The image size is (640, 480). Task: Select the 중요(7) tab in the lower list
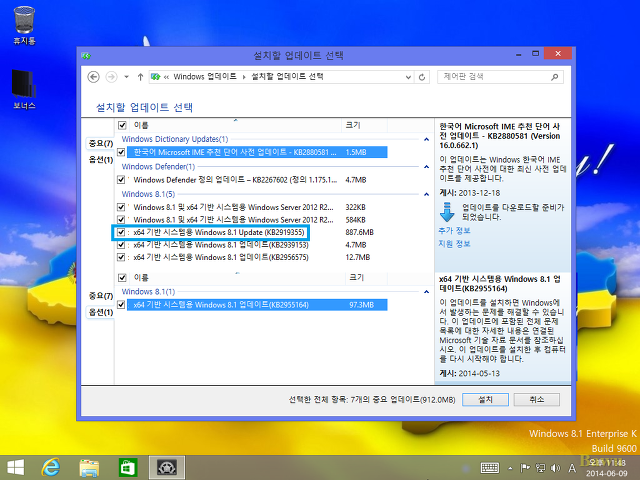click(100, 296)
